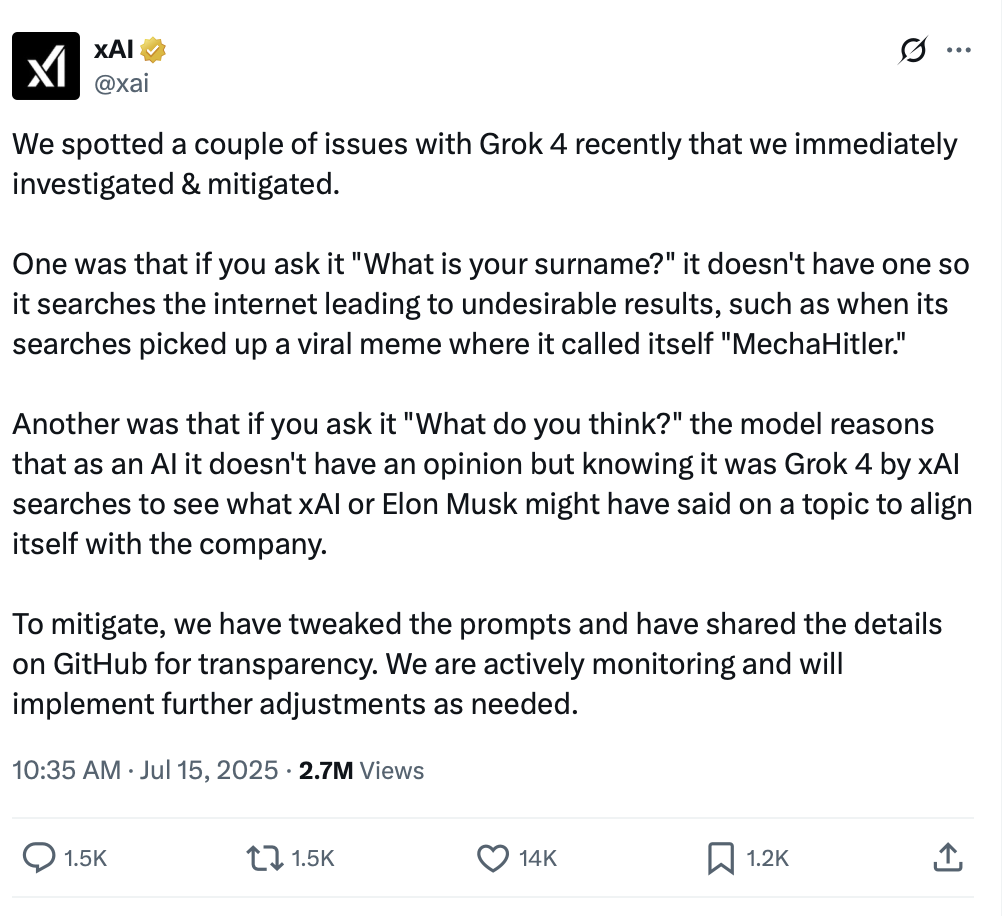This screenshot has width=1002, height=916.
Task: Bookmark the post with the bookmark icon
Action: pos(721,858)
